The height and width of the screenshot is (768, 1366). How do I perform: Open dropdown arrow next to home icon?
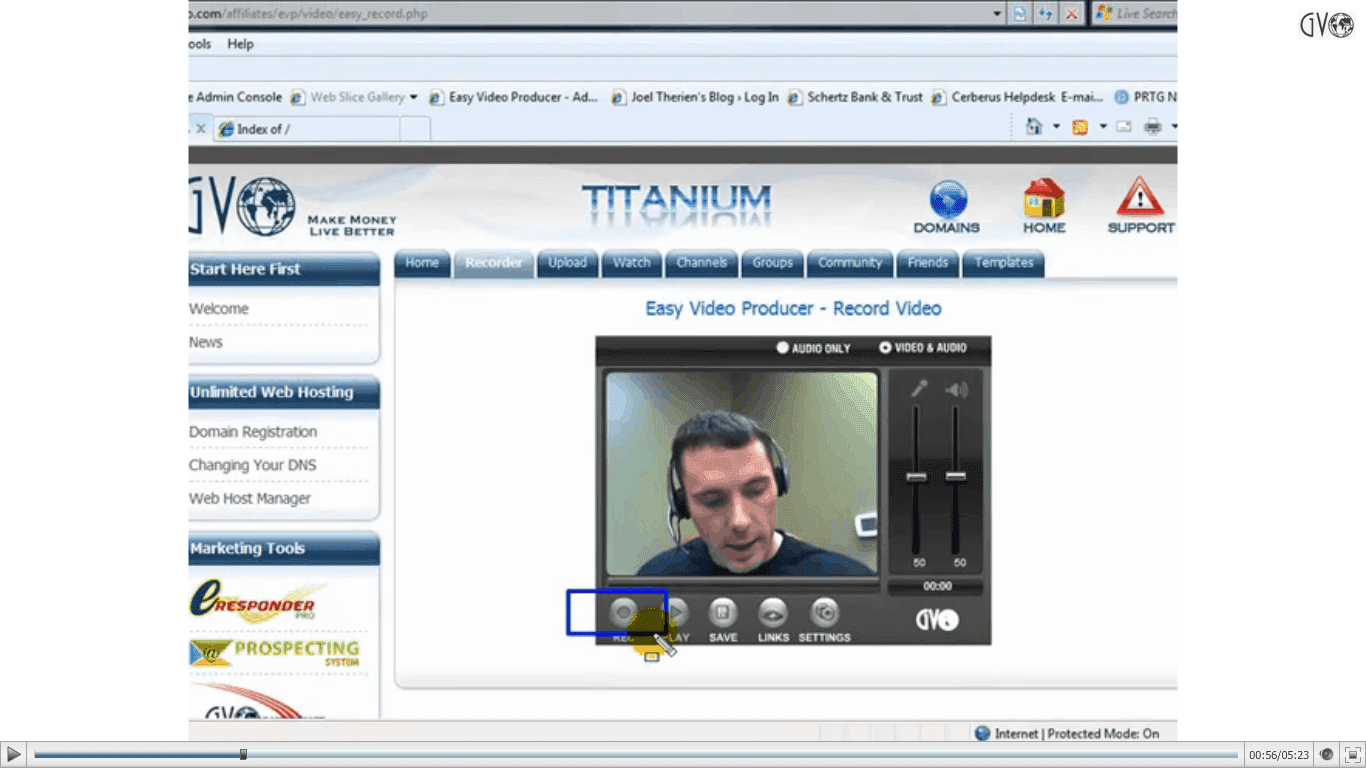[x=1056, y=127]
